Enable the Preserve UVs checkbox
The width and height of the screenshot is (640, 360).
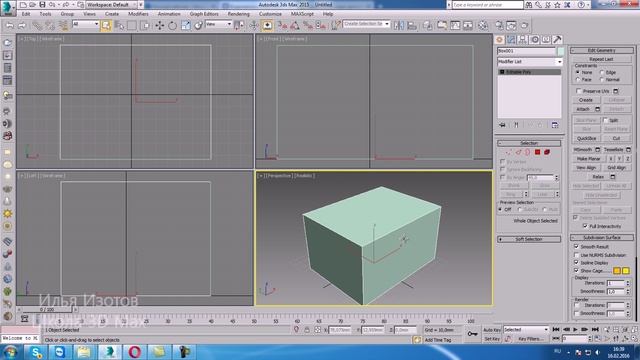578,91
